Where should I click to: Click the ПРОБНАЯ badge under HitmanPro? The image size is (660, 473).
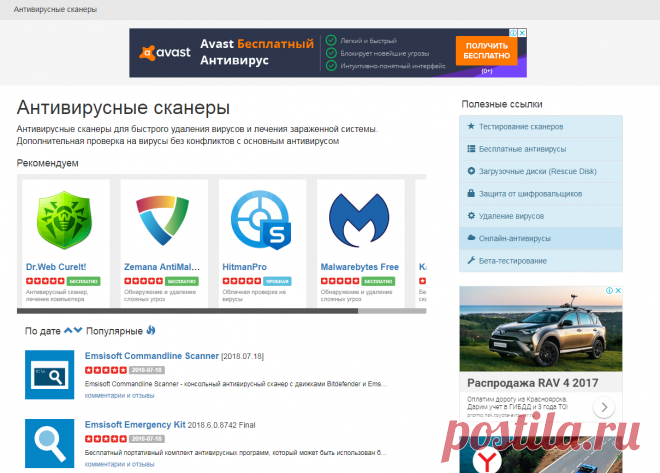coord(277,281)
